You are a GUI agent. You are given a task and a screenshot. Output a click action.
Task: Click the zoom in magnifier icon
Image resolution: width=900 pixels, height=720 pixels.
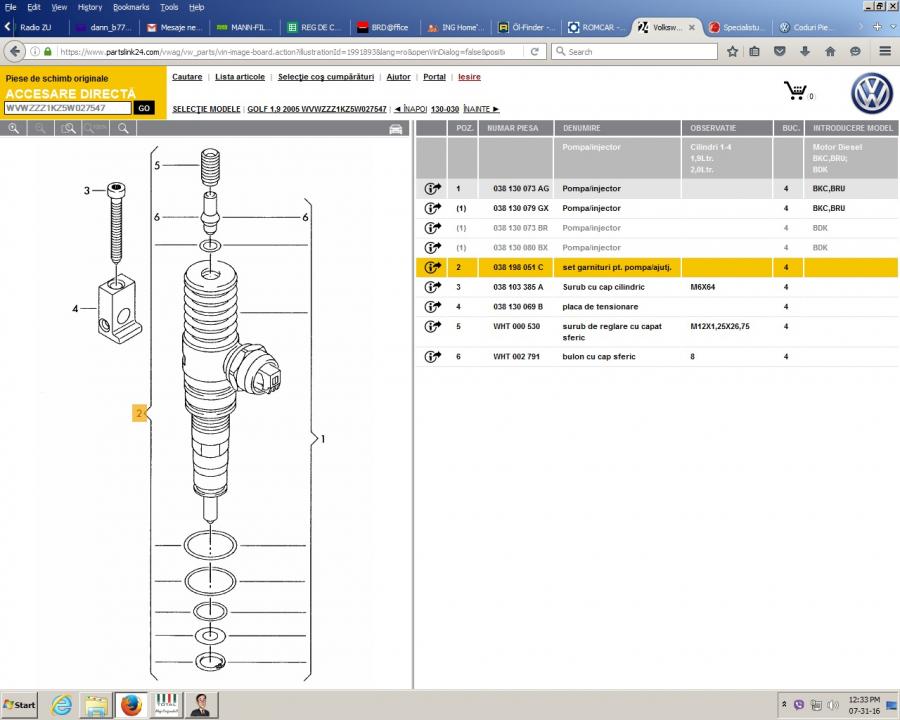click(14, 128)
